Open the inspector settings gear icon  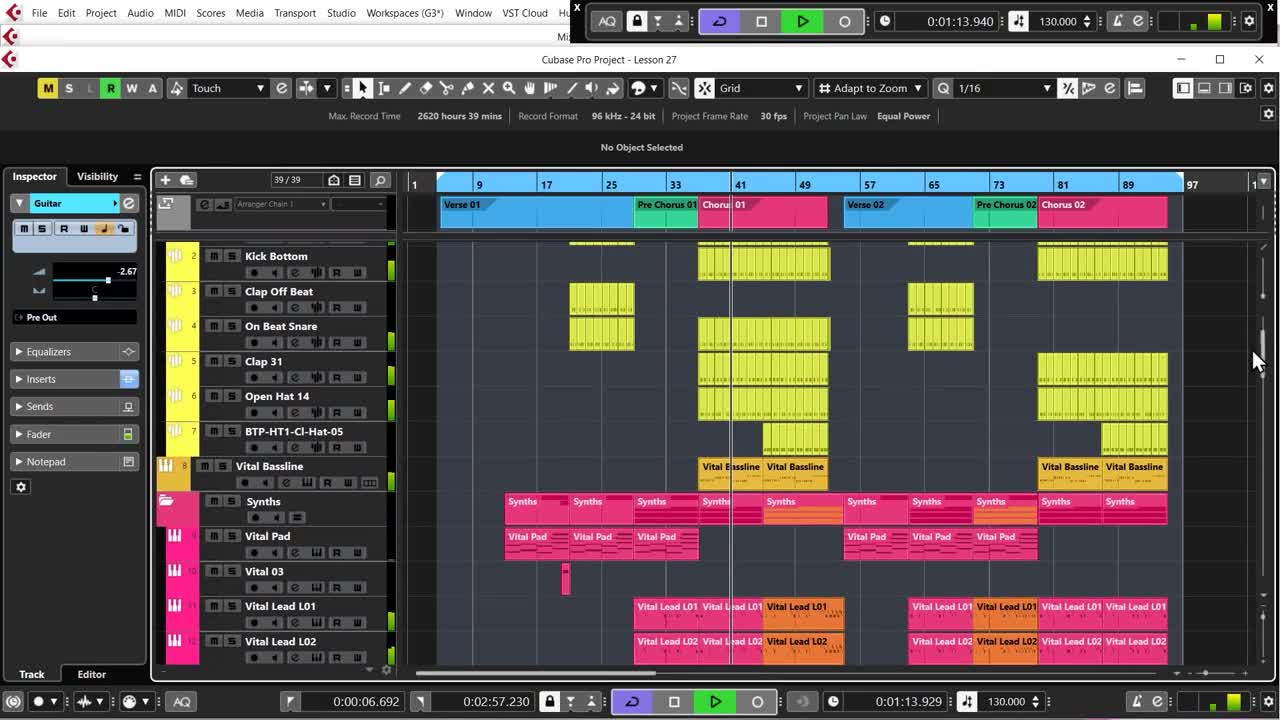tap(21, 487)
